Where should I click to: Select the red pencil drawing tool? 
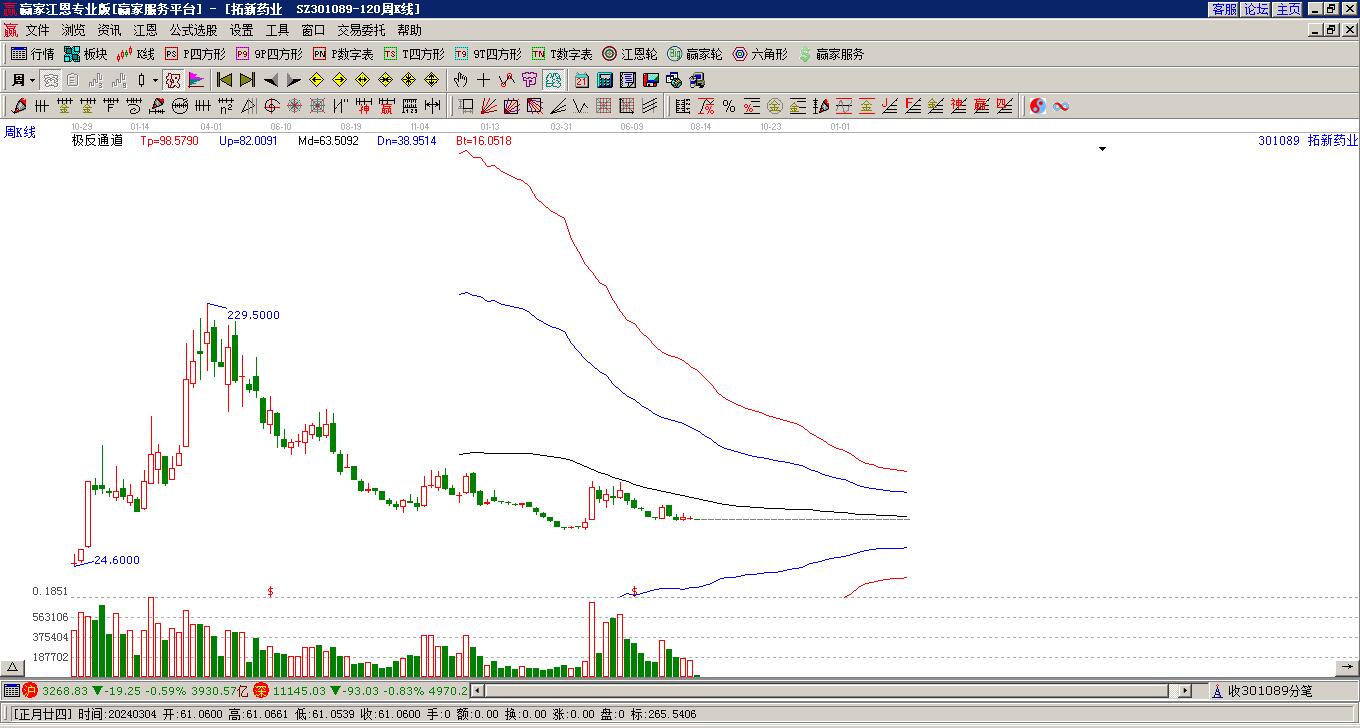coord(19,106)
